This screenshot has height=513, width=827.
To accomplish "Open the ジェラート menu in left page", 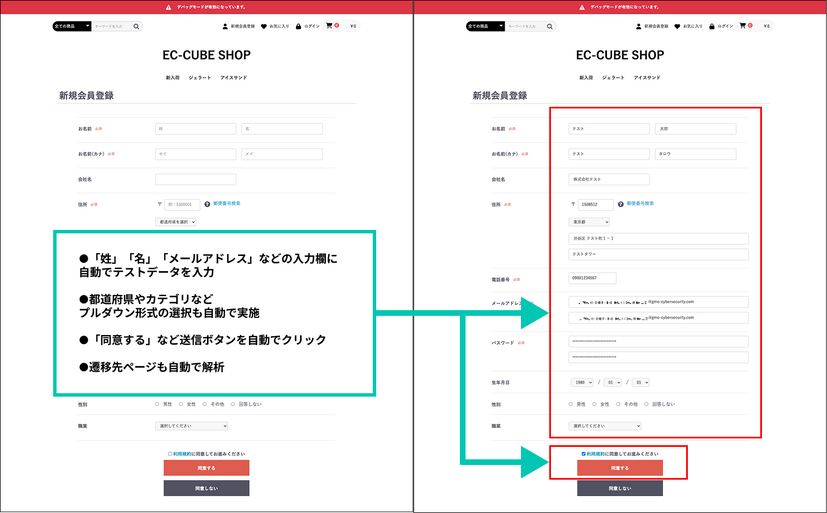I will [x=199, y=77].
